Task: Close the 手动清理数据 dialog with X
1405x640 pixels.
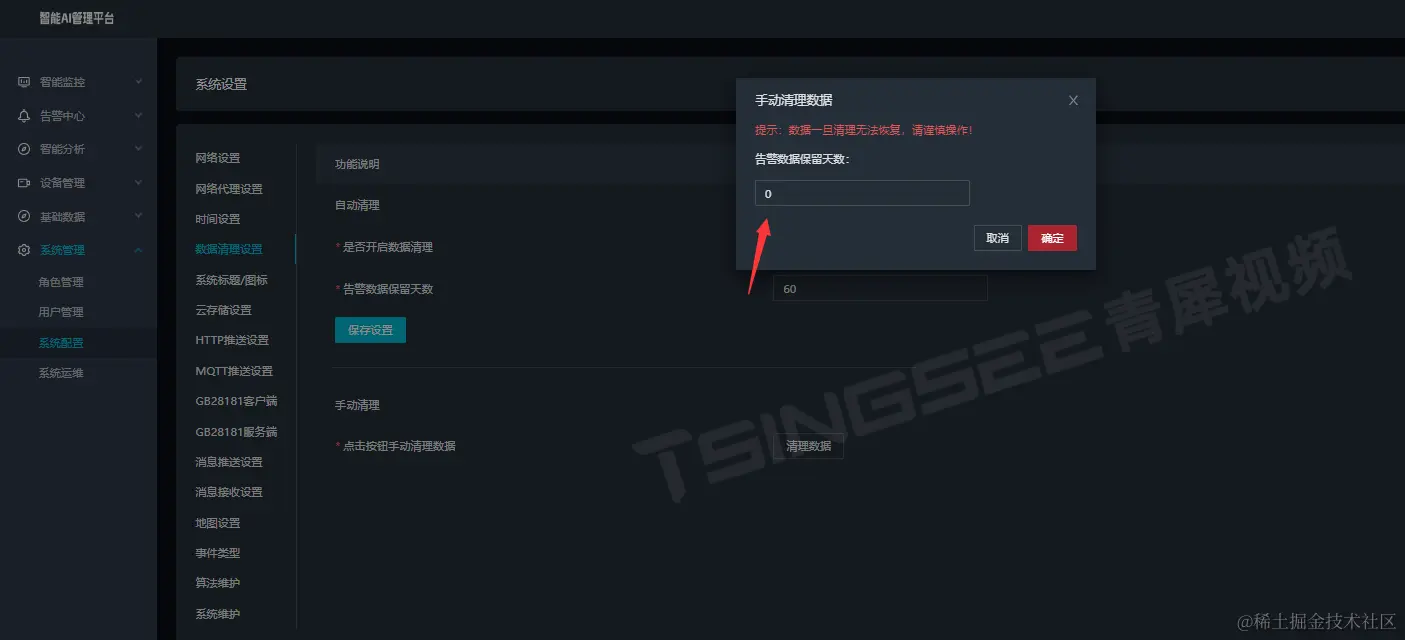Action: (x=1073, y=100)
